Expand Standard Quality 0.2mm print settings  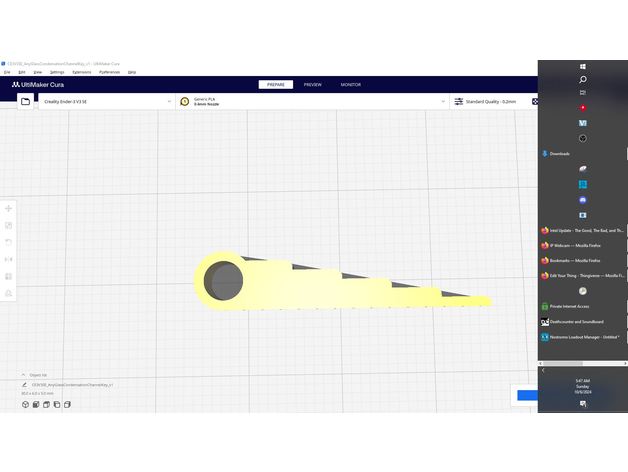click(x=488, y=101)
